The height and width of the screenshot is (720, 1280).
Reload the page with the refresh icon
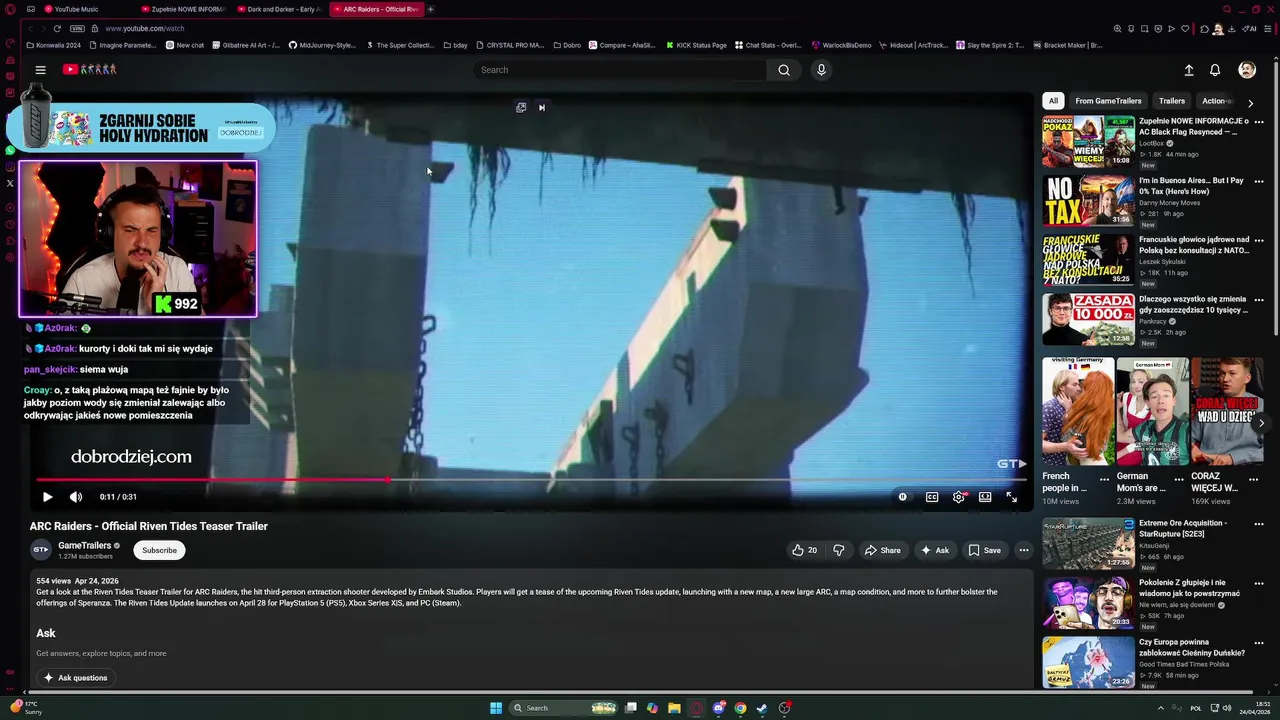coord(57,29)
